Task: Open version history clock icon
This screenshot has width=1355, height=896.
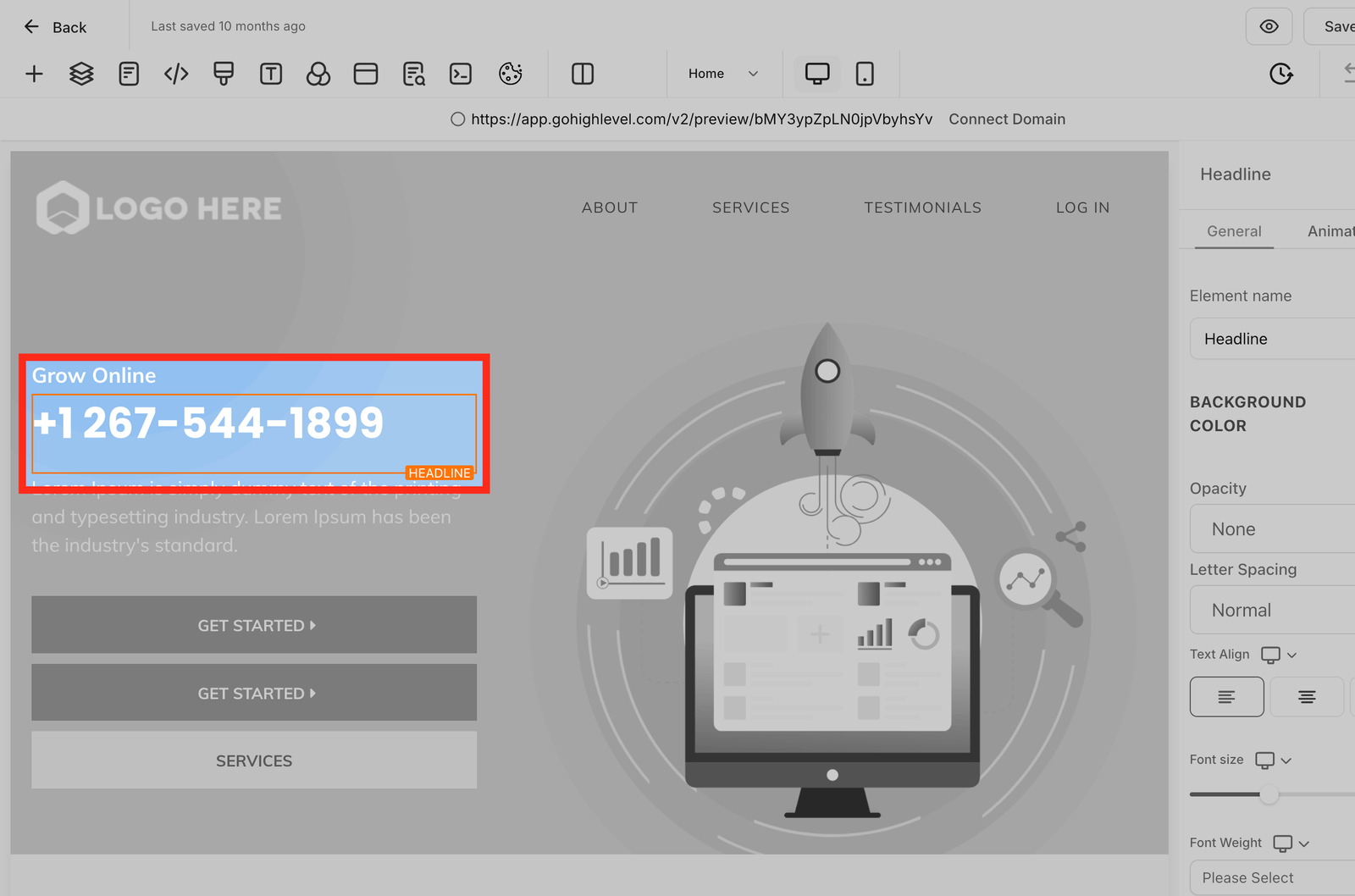Action: click(x=1280, y=75)
